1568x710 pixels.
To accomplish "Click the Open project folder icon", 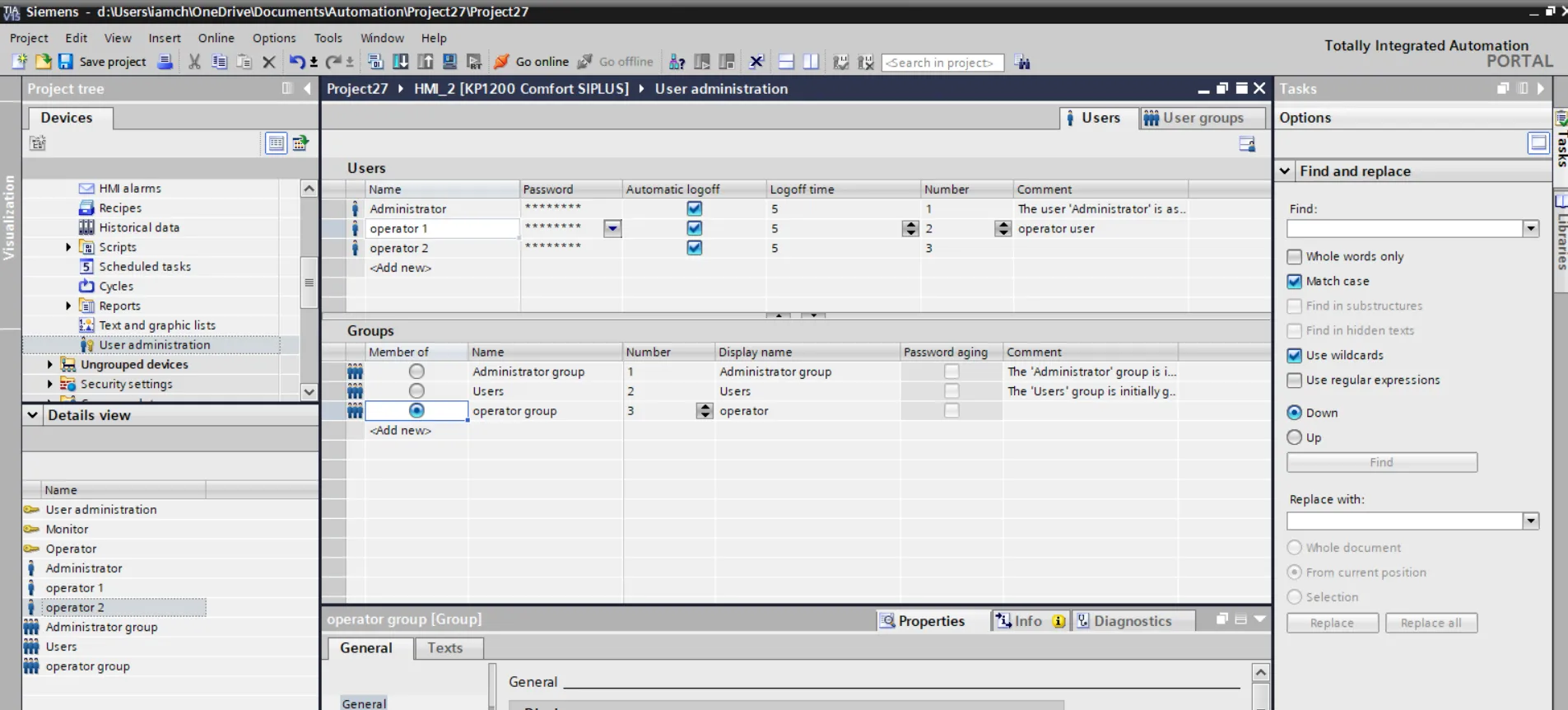I will click(43, 62).
